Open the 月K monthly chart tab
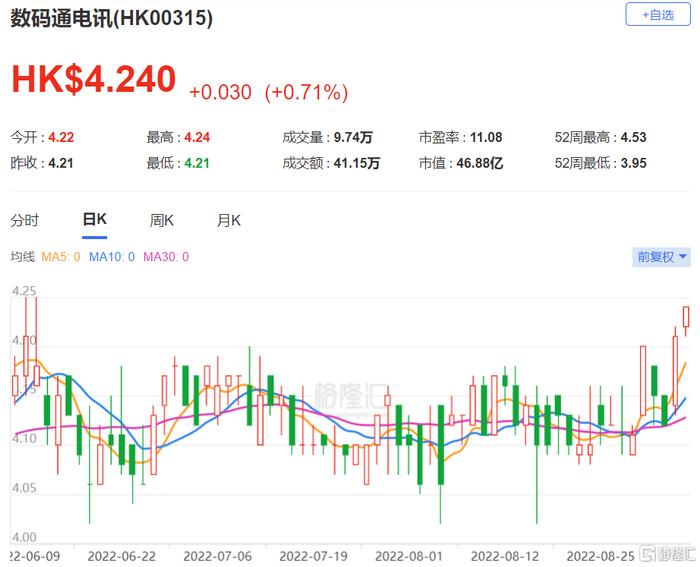 [229, 220]
